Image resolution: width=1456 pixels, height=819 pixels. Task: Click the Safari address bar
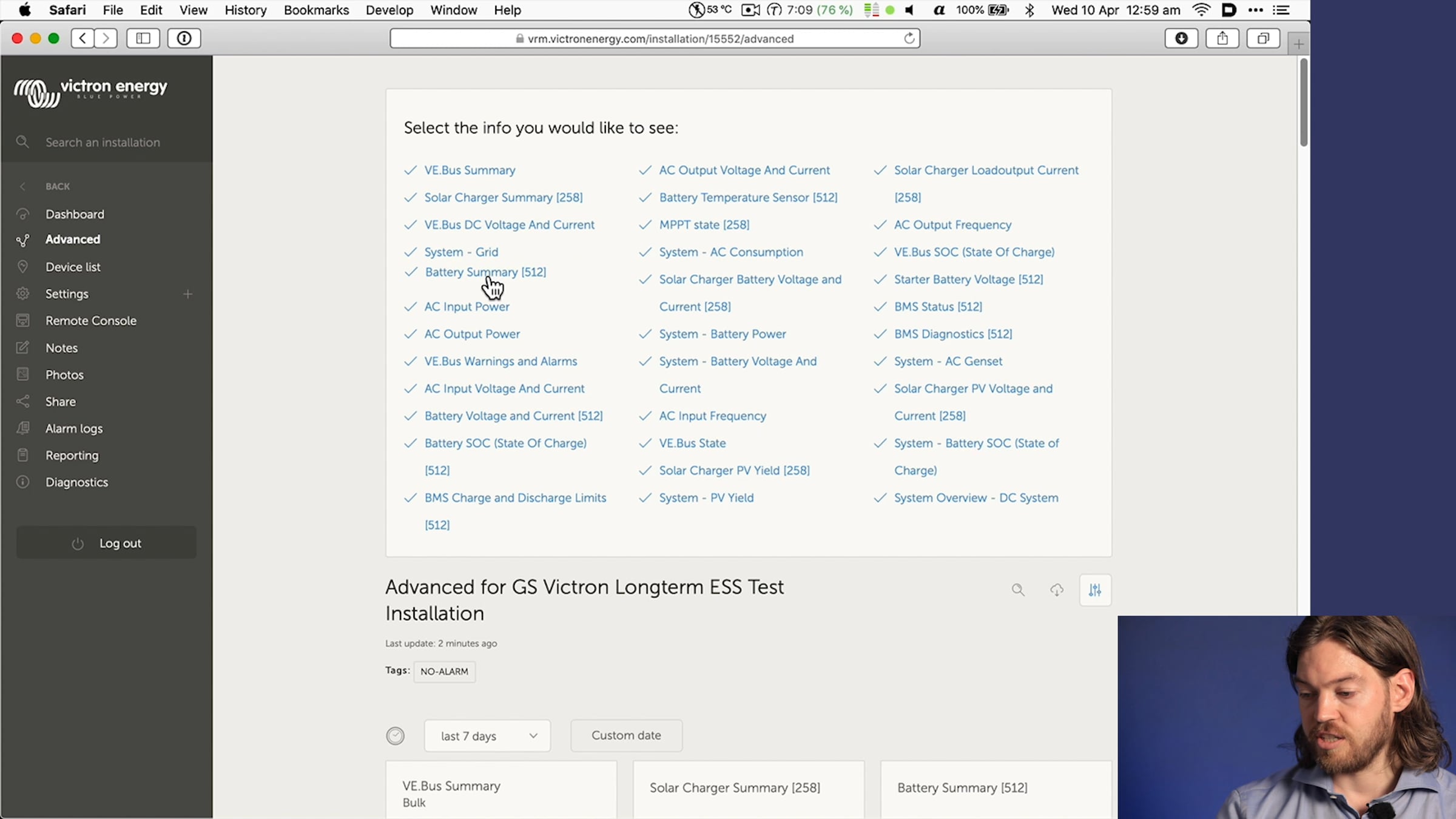(655, 38)
